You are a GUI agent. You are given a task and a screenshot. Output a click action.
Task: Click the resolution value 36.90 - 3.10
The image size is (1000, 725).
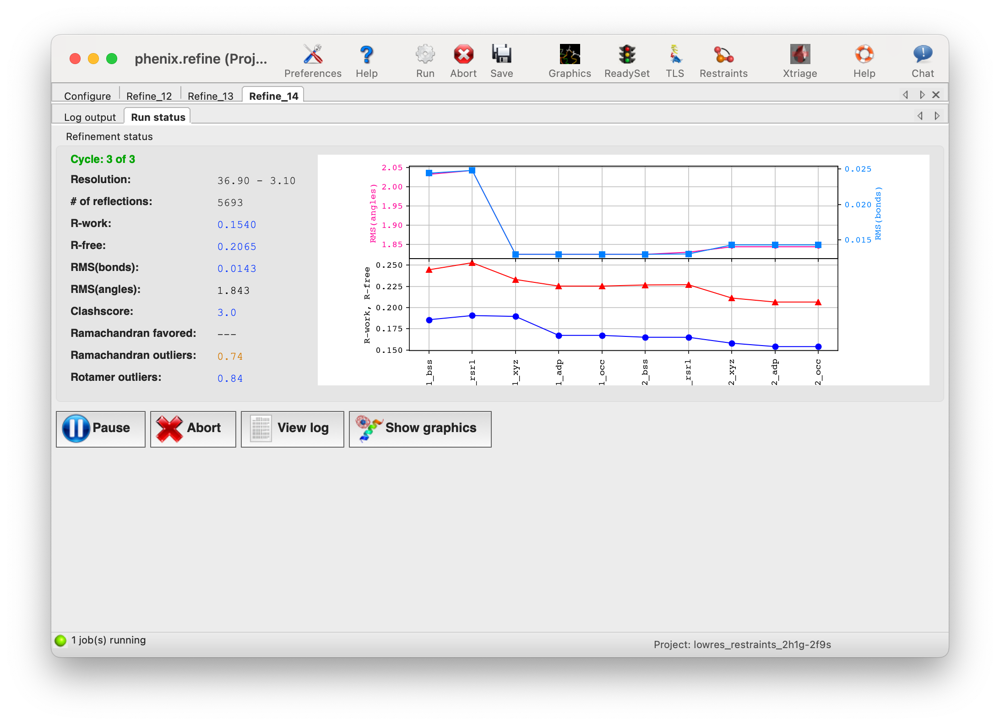click(x=256, y=180)
